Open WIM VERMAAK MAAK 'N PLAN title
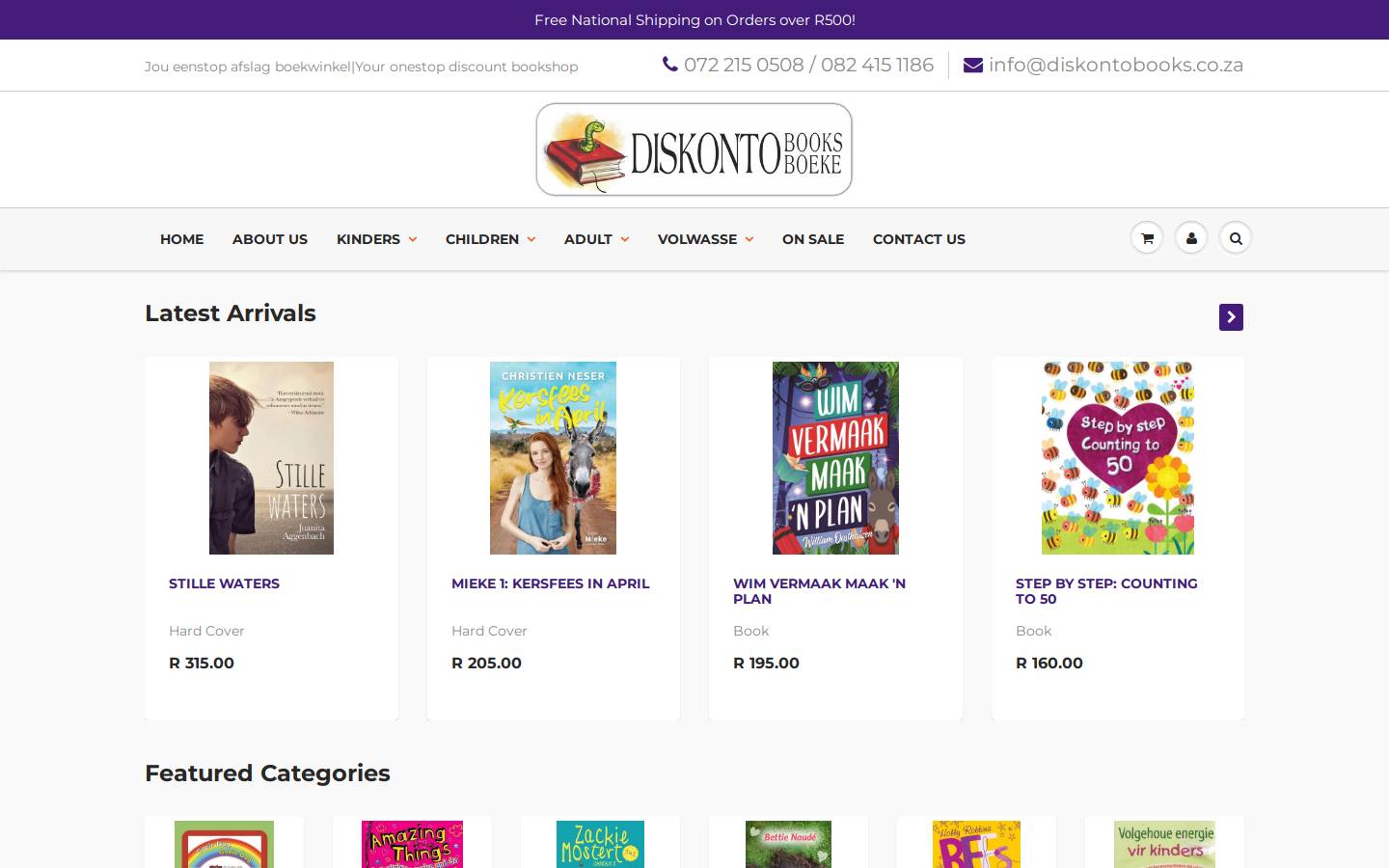Viewport: 1389px width, 868px height. click(819, 591)
